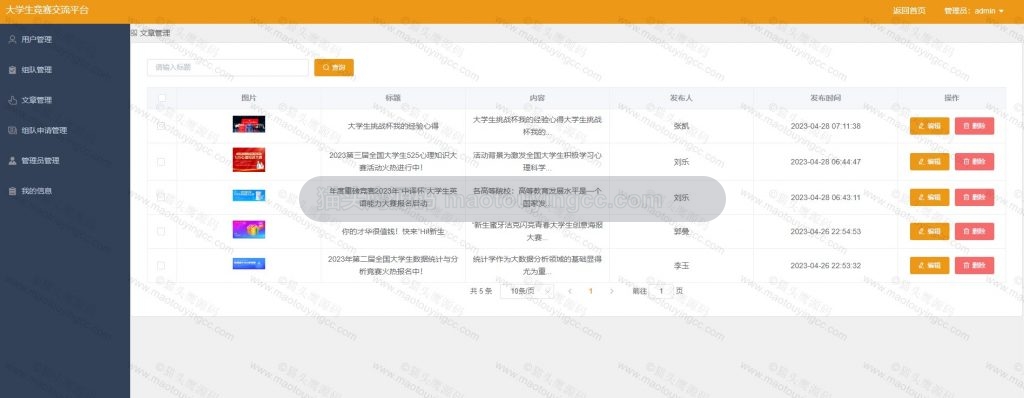
Task: Edit the article posted by 李玉
Action: (929, 265)
